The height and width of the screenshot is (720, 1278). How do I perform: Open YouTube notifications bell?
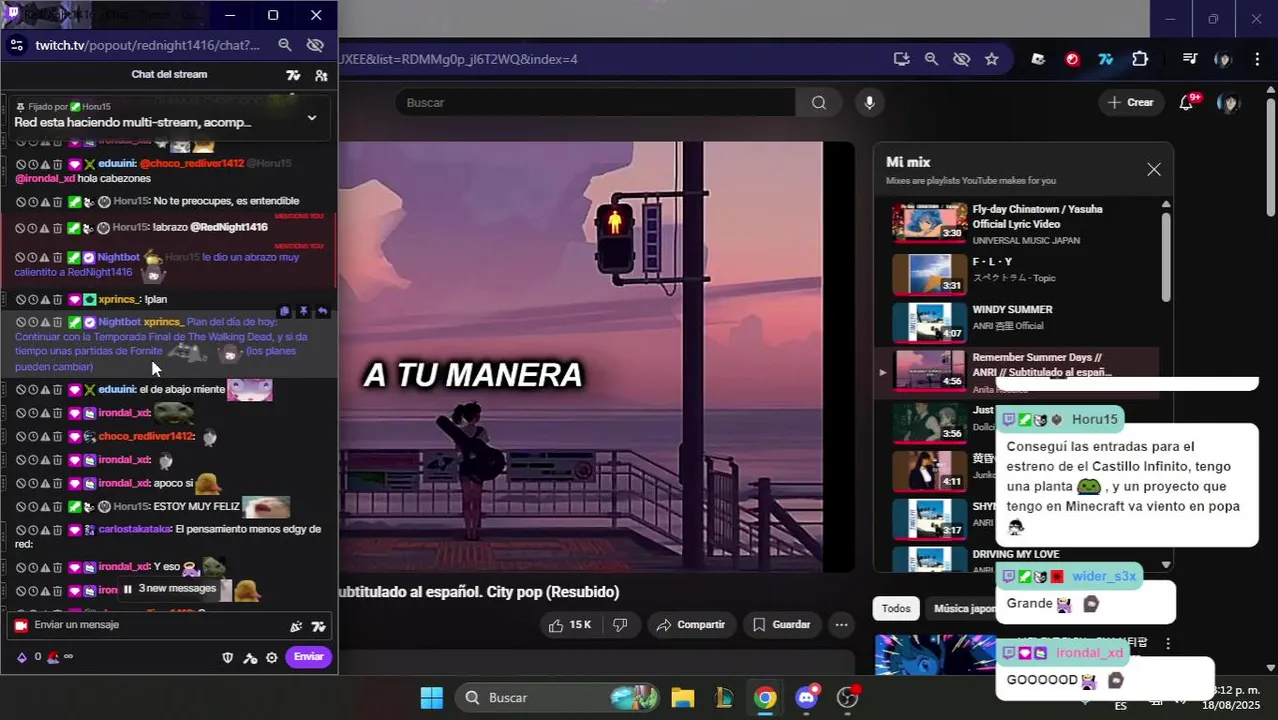coord(1187,103)
